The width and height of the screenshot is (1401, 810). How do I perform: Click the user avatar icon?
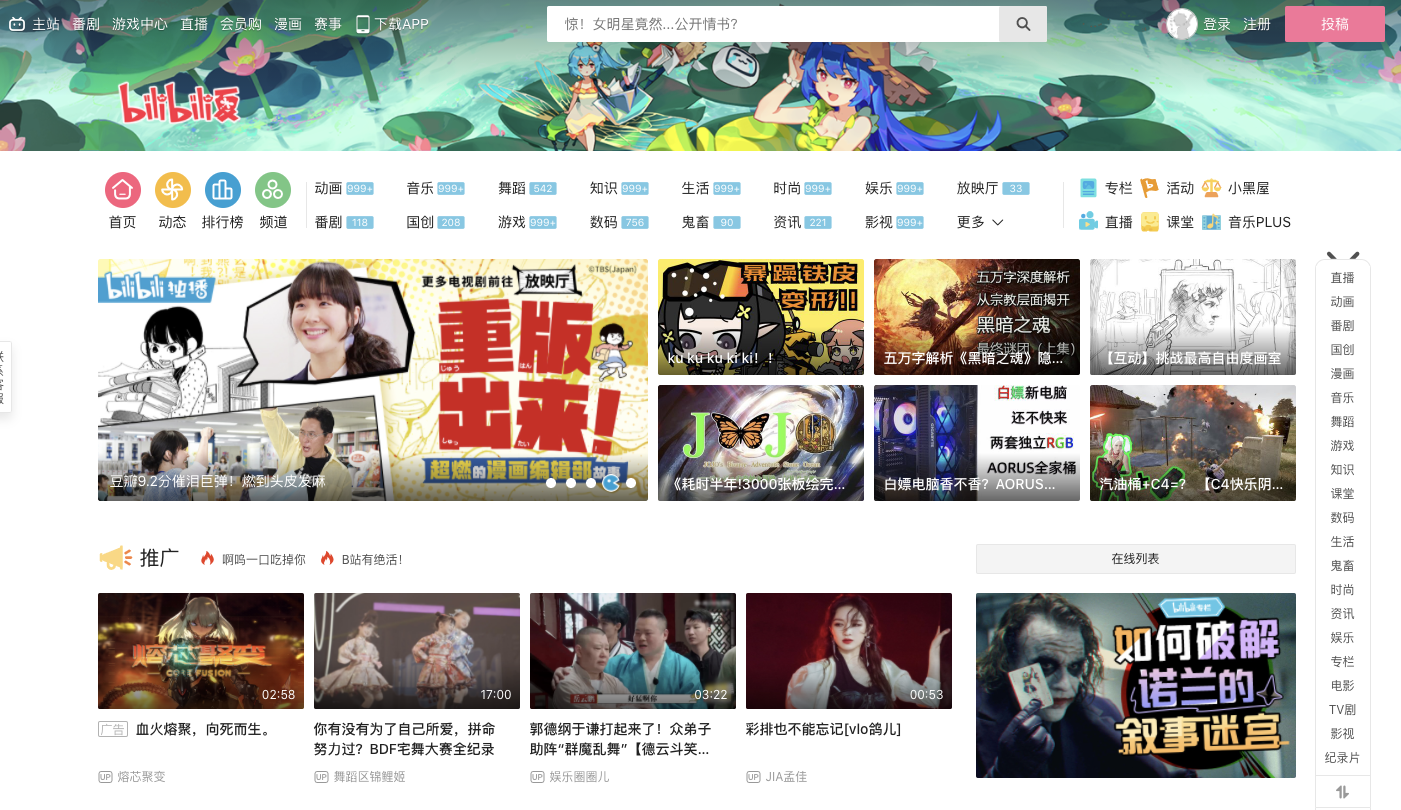coord(1182,24)
